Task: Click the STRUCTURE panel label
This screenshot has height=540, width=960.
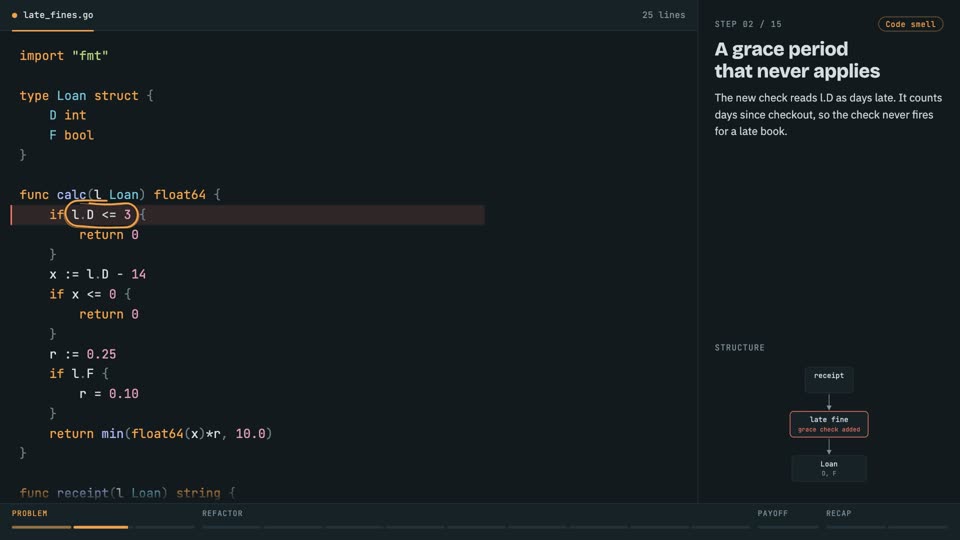Action: 739,347
